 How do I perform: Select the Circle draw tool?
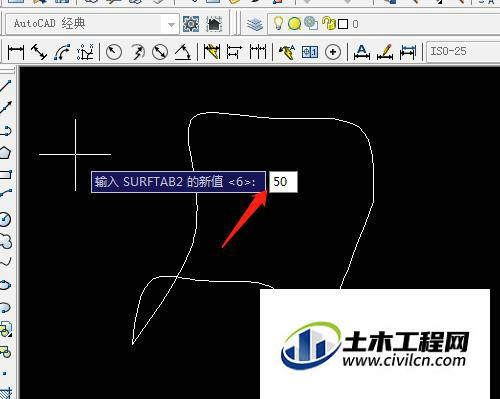click(6, 219)
